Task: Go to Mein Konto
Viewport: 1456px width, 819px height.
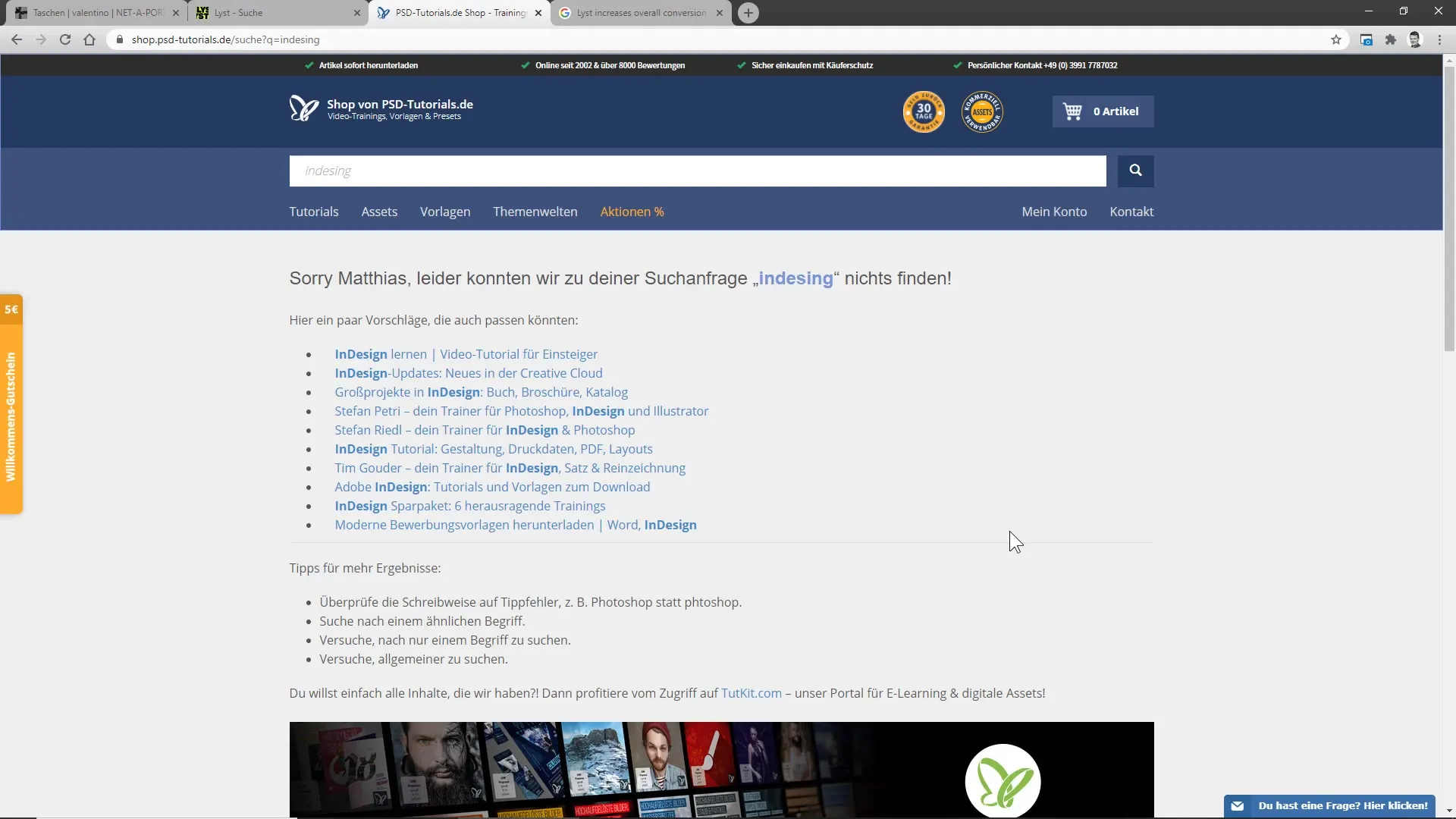Action: 1054,212
